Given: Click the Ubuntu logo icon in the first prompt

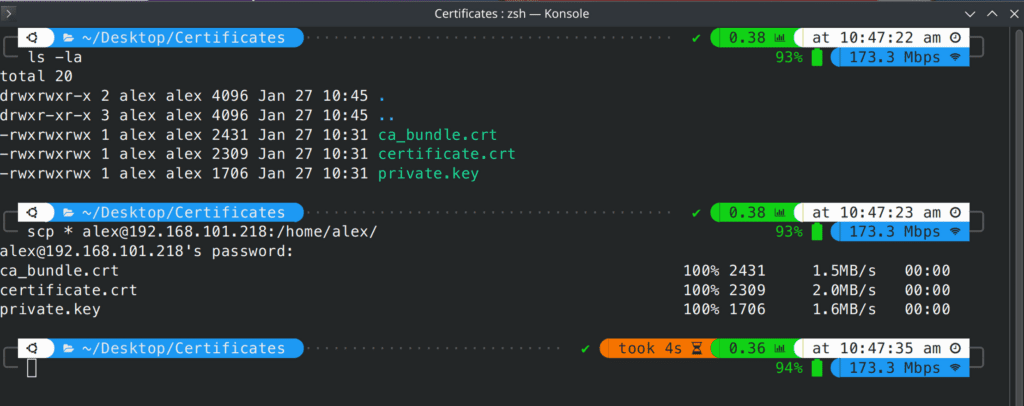Looking at the screenshot, I should 32,38.
